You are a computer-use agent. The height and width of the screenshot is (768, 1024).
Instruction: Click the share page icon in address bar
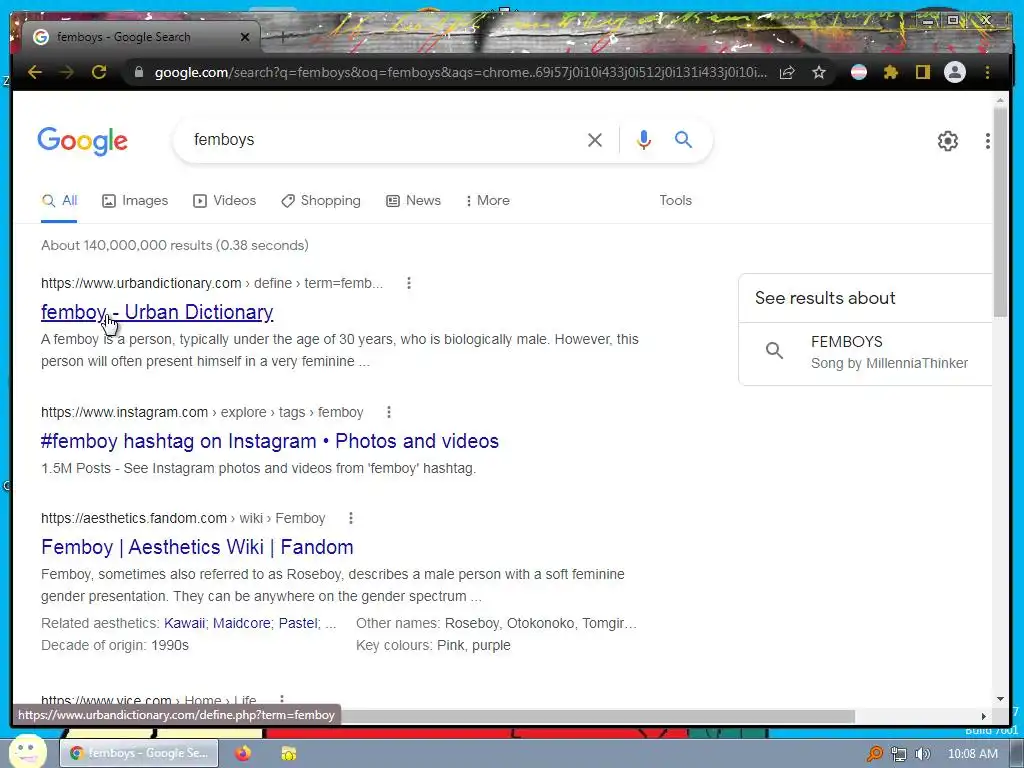click(787, 72)
